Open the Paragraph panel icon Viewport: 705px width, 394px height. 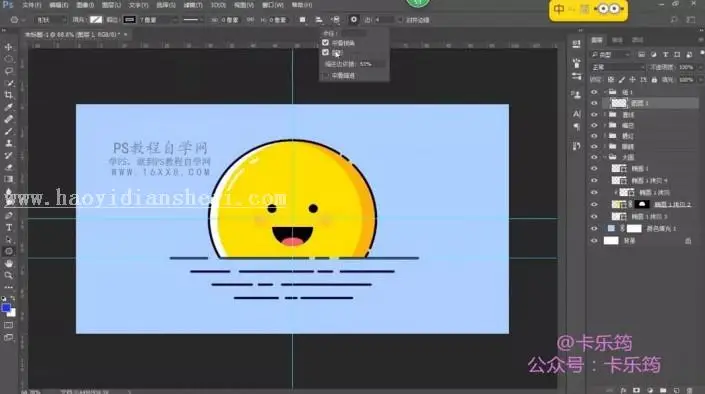tap(577, 127)
